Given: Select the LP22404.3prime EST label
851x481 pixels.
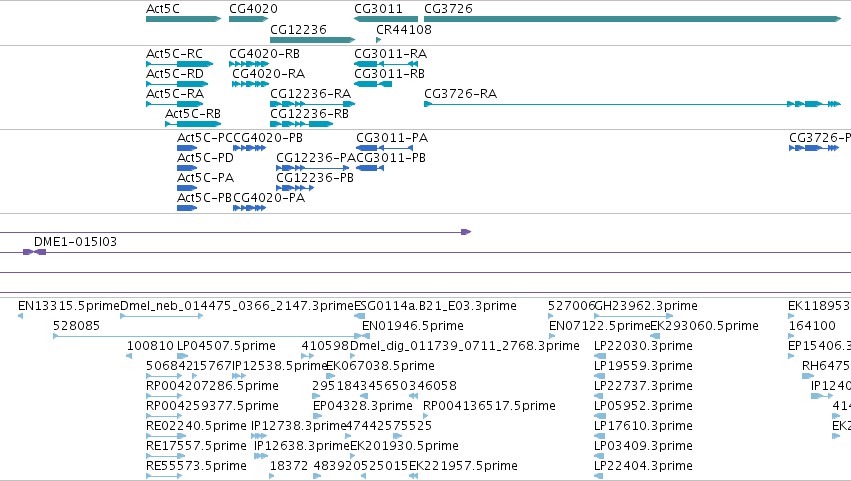Looking at the screenshot, I should 643,466.
